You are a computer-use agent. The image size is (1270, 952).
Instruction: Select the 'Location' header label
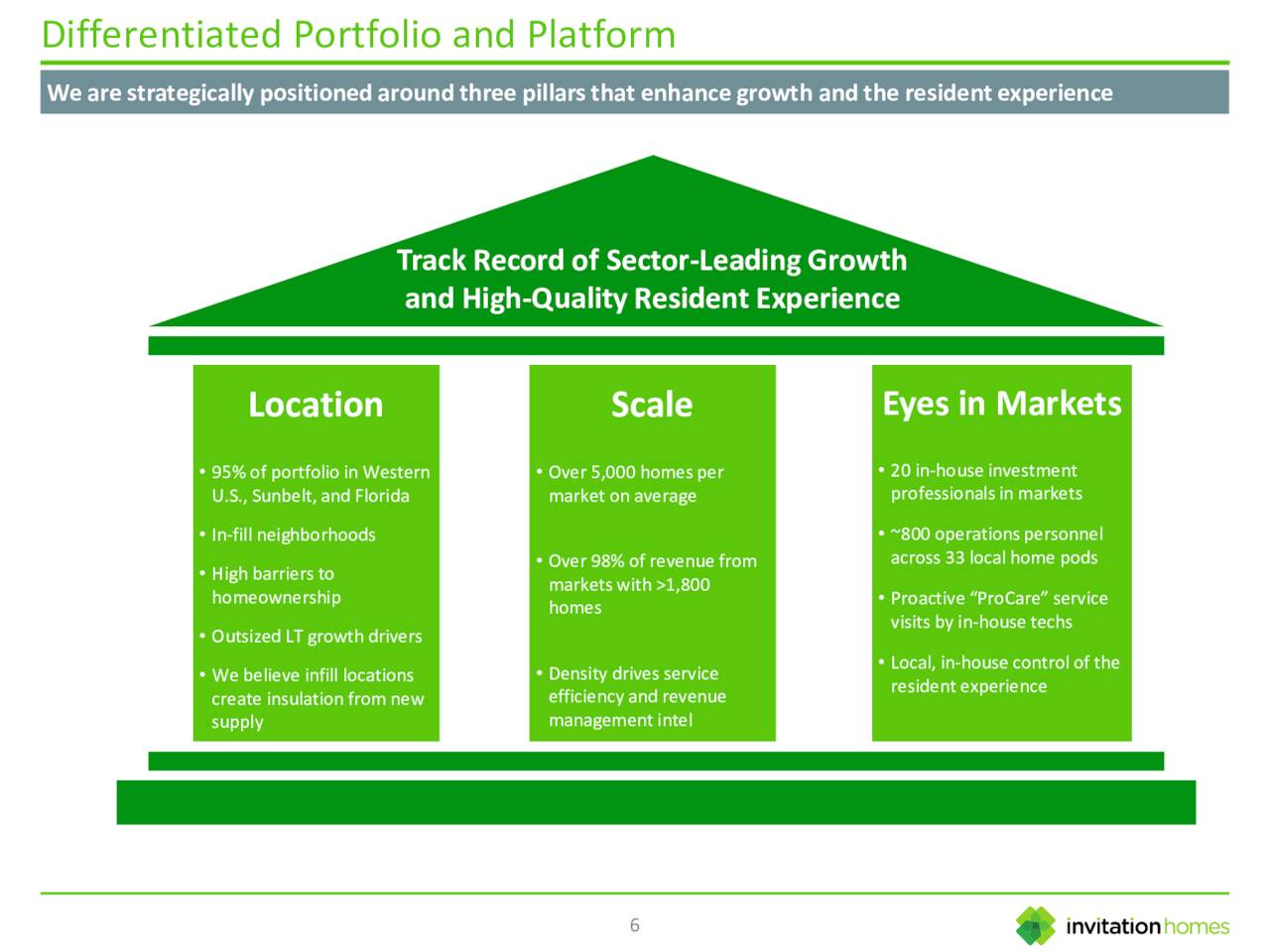(316, 405)
